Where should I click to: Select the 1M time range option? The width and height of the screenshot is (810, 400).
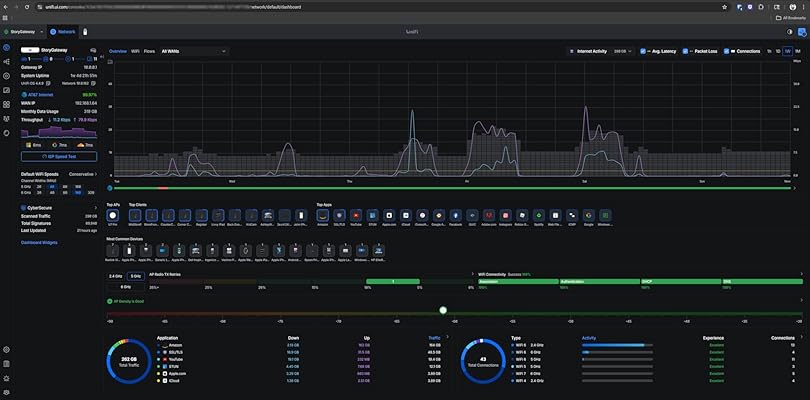coord(797,51)
